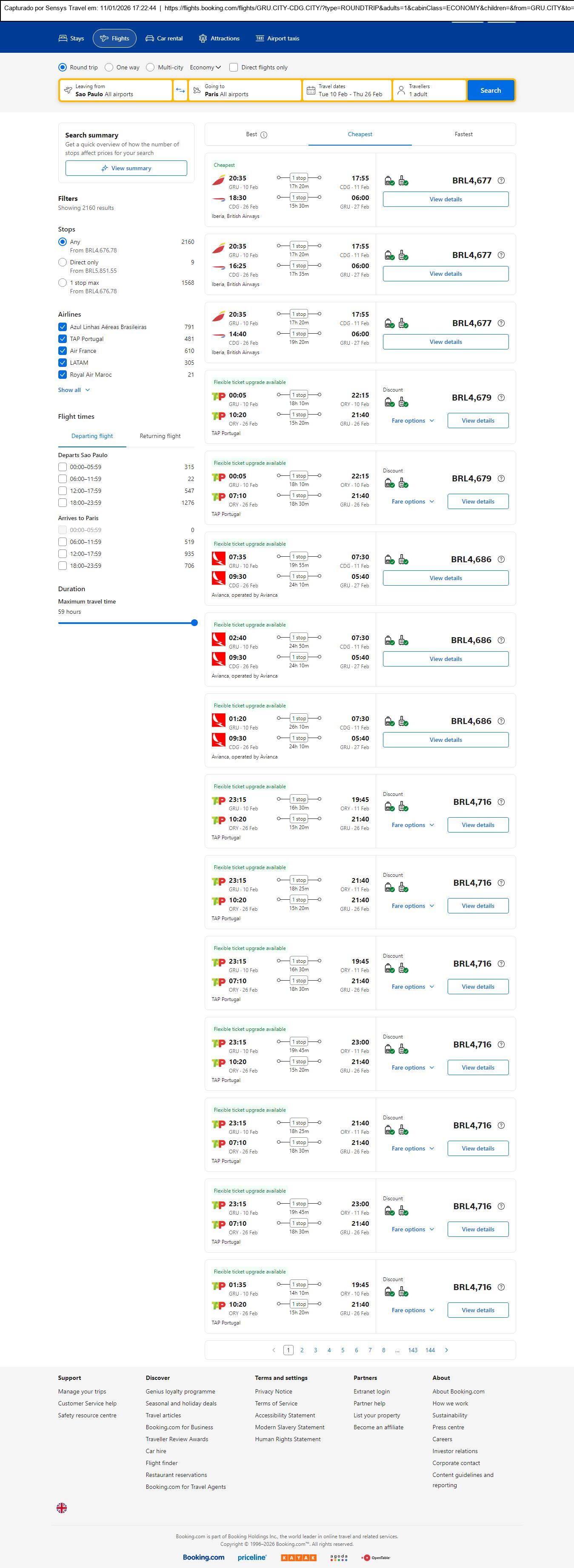Click the info icon next to Best tab
574x1568 pixels.
(x=263, y=134)
